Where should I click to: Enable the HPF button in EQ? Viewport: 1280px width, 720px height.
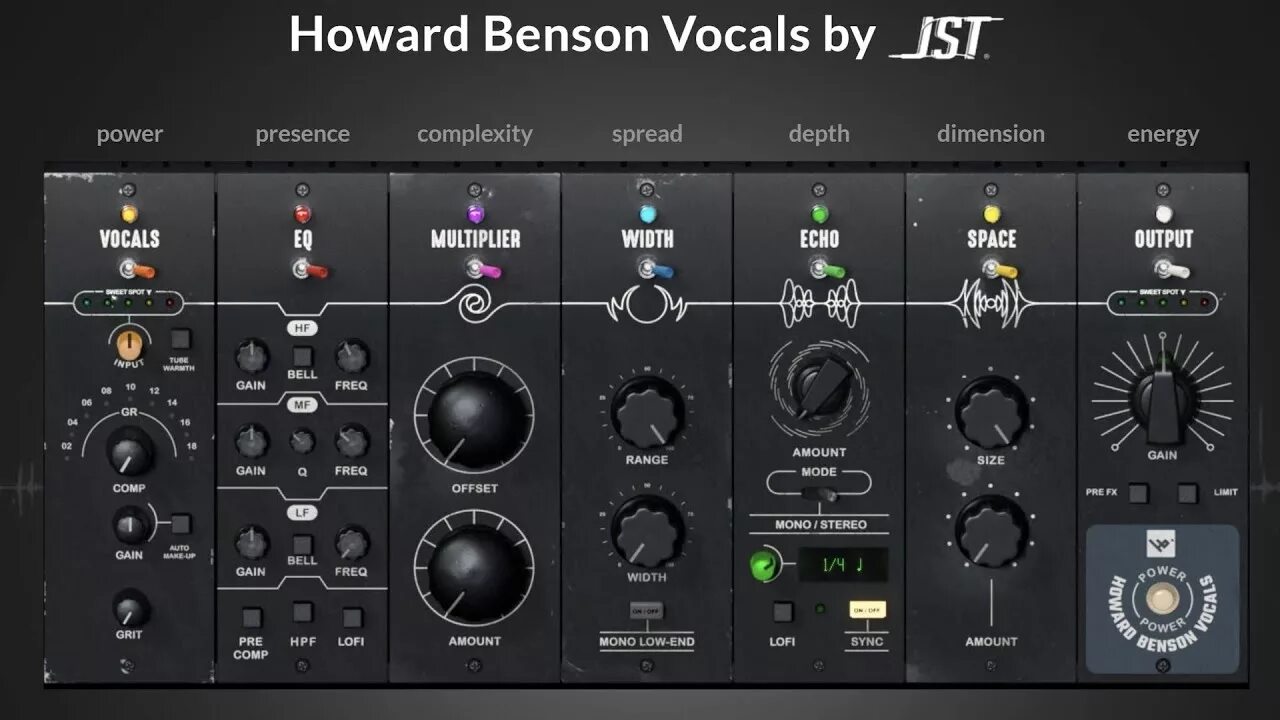coord(303,613)
